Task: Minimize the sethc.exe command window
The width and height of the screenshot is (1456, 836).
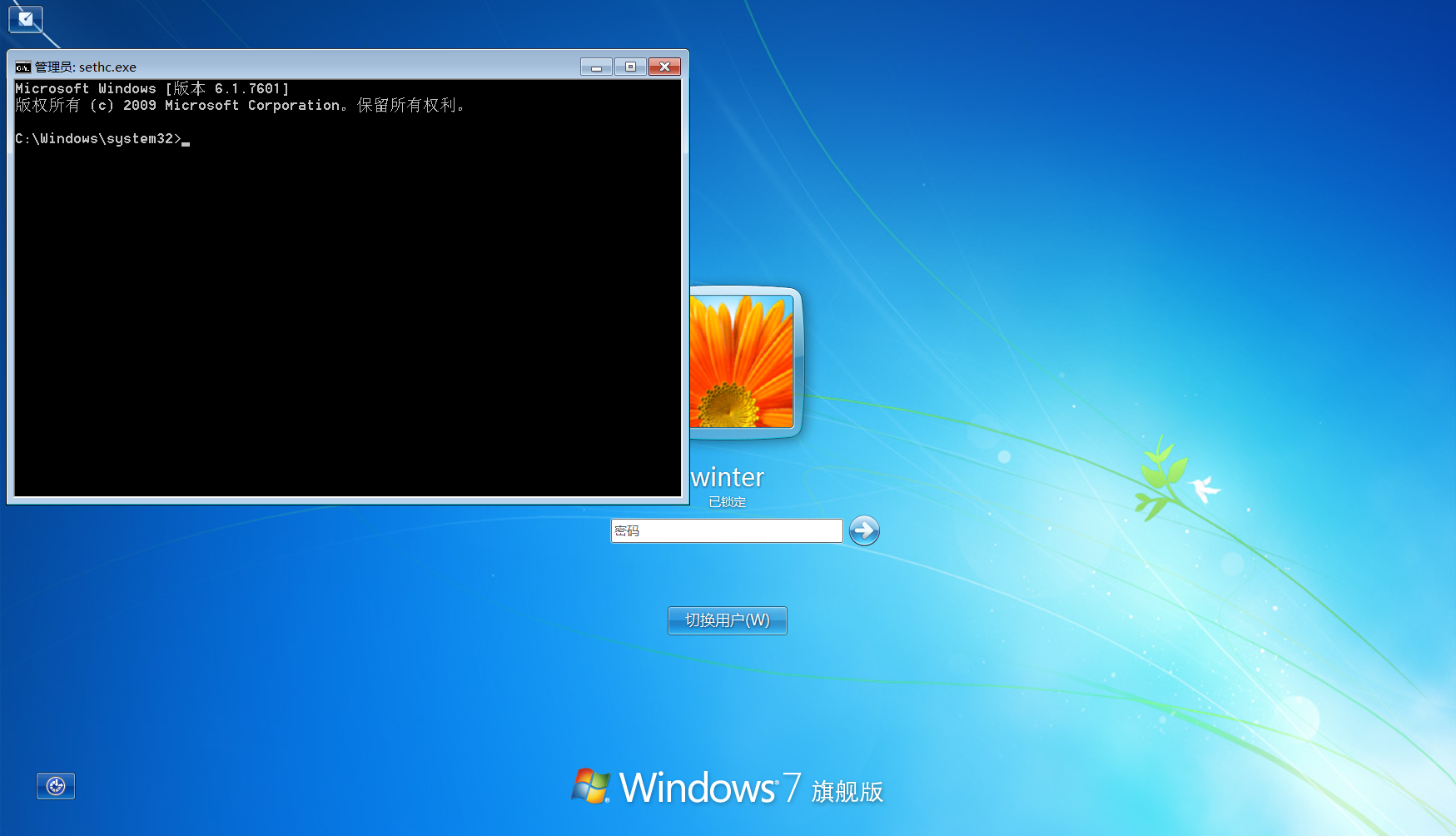Action: point(596,67)
